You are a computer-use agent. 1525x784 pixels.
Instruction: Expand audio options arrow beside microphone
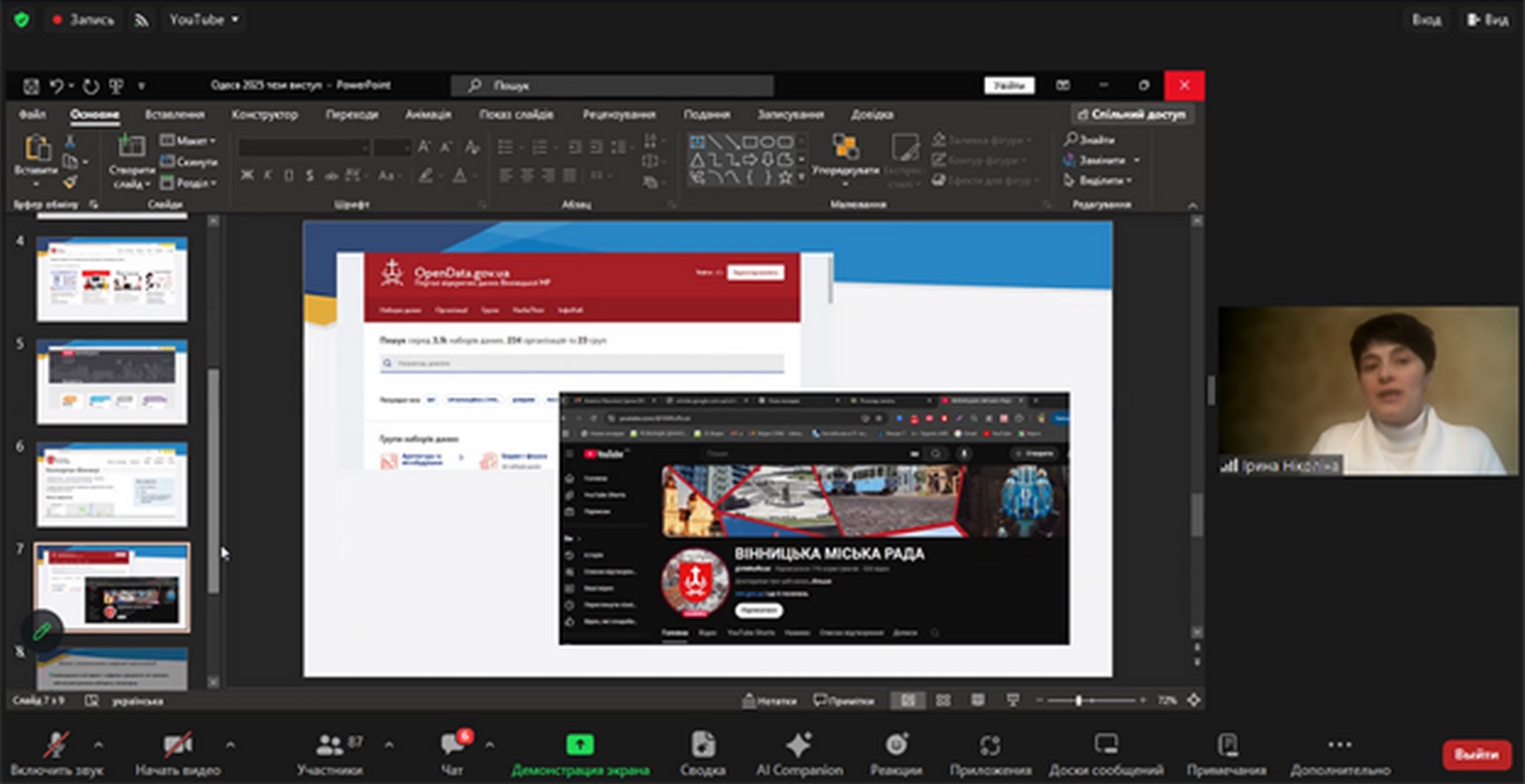[x=98, y=744]
